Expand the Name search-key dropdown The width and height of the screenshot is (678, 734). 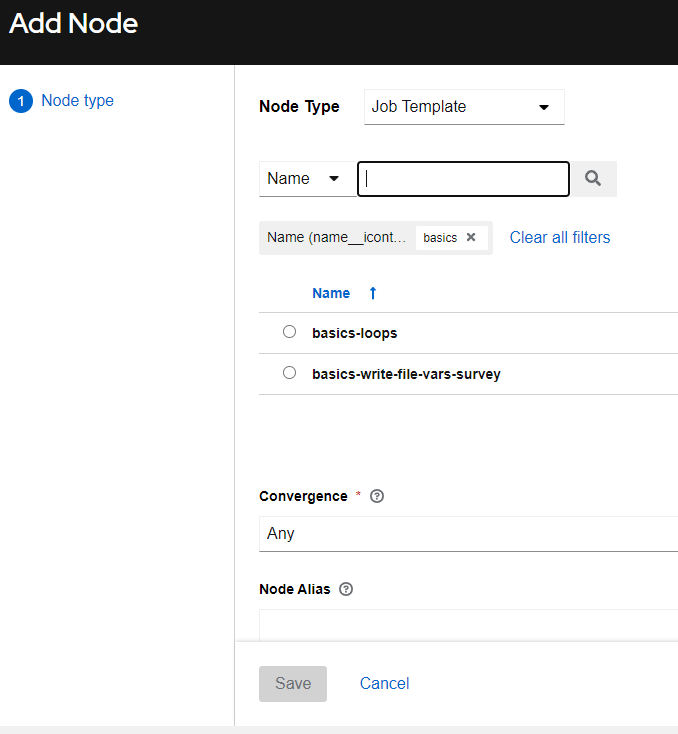306,179
